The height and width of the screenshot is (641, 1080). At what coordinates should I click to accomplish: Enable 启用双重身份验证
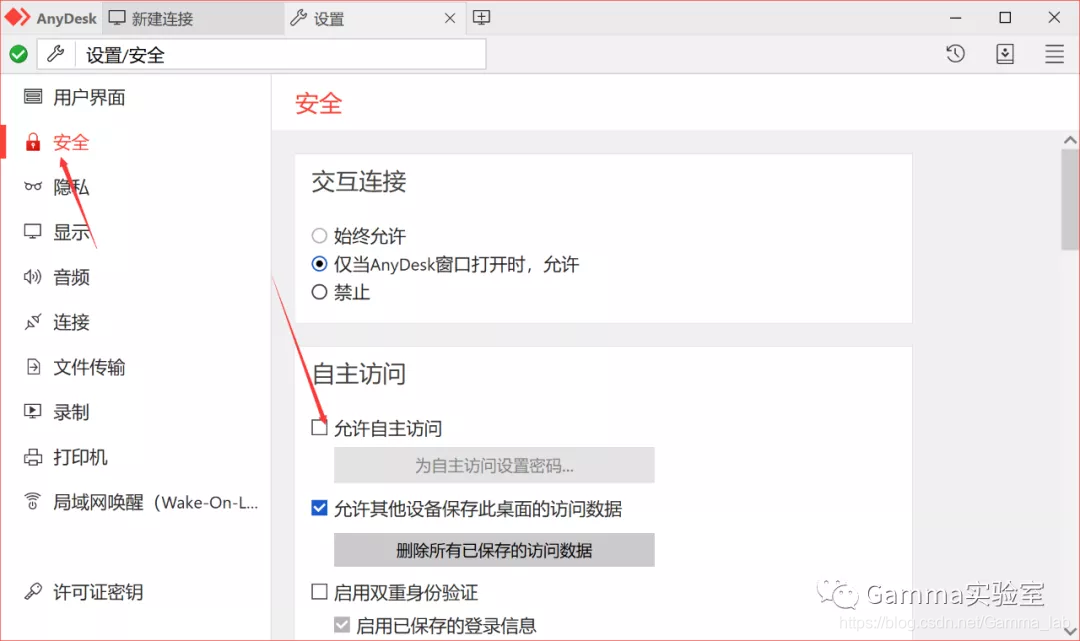point(319,592)
